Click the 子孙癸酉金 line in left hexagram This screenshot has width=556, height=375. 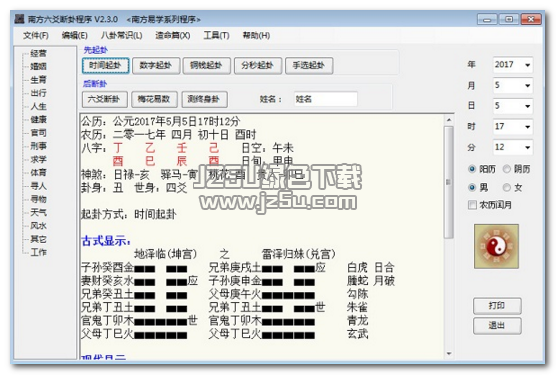tap(134, 268)
